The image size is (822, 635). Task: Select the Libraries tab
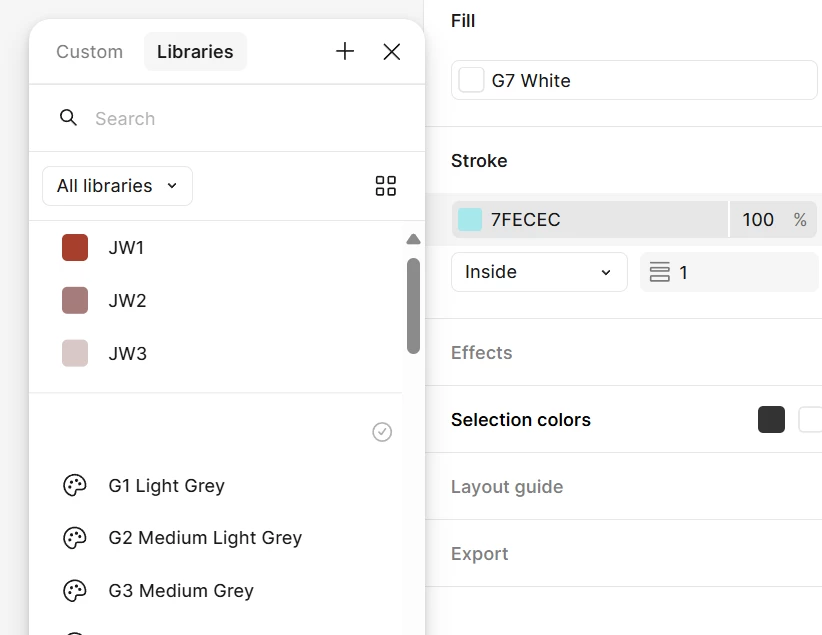click(x=195, y=52)
